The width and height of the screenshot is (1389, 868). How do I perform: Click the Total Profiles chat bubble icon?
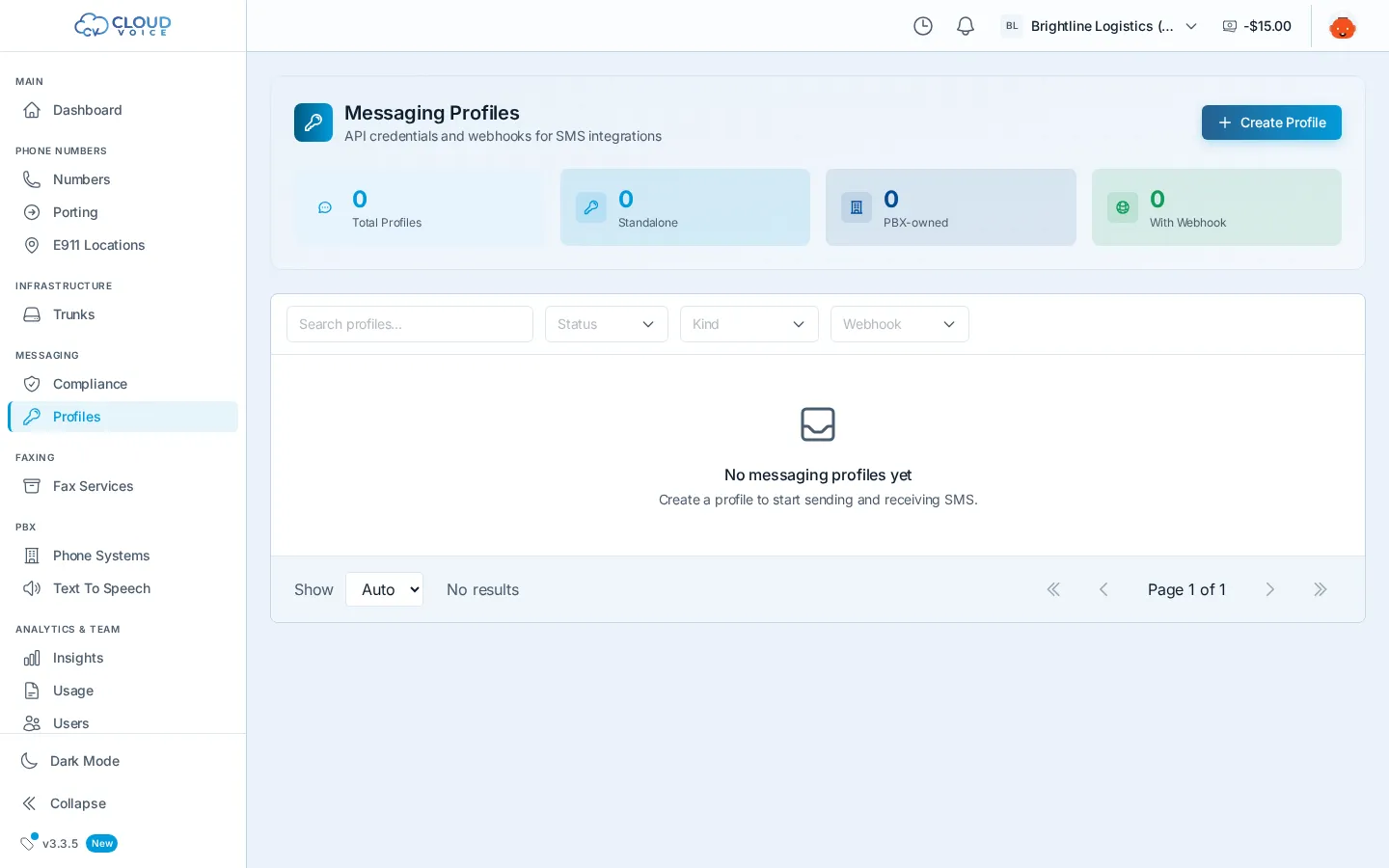tap(325, 207)
